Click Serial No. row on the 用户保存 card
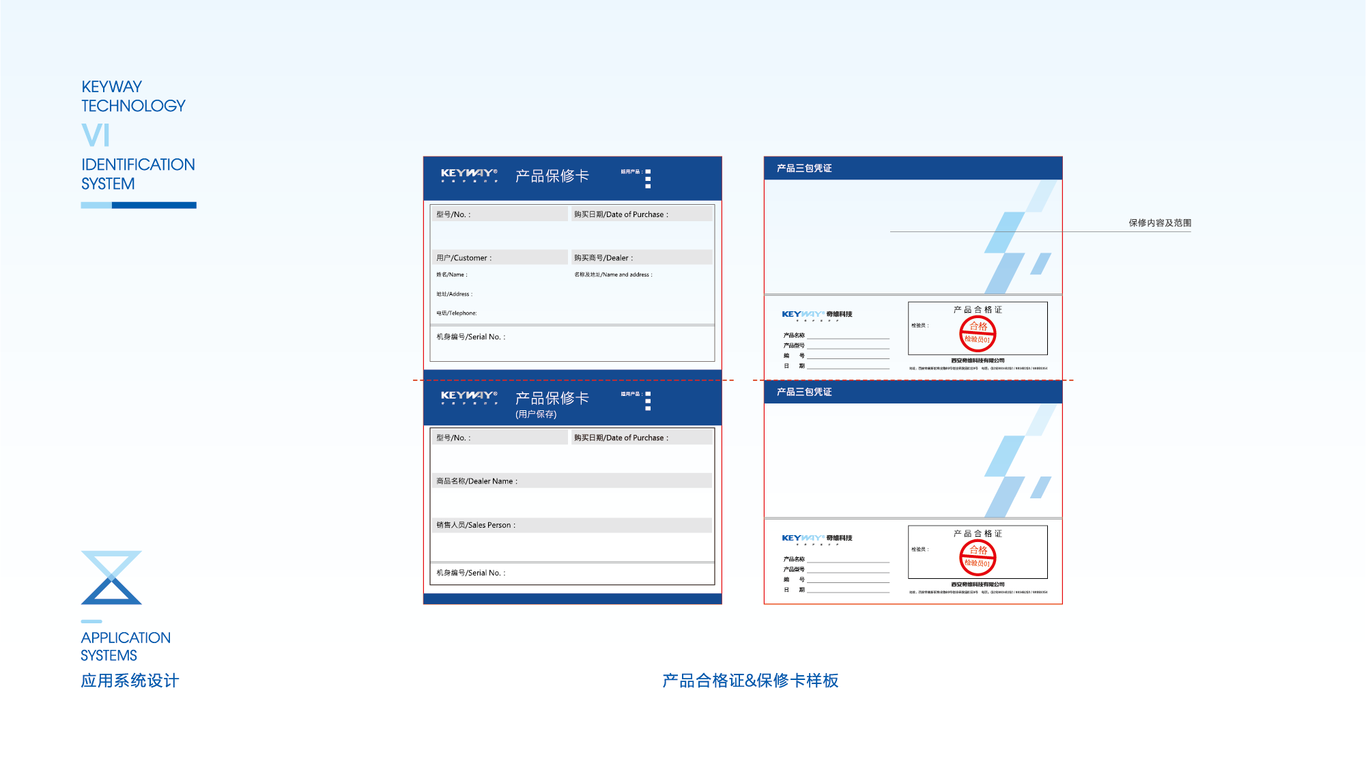 [x=572, y=573]
